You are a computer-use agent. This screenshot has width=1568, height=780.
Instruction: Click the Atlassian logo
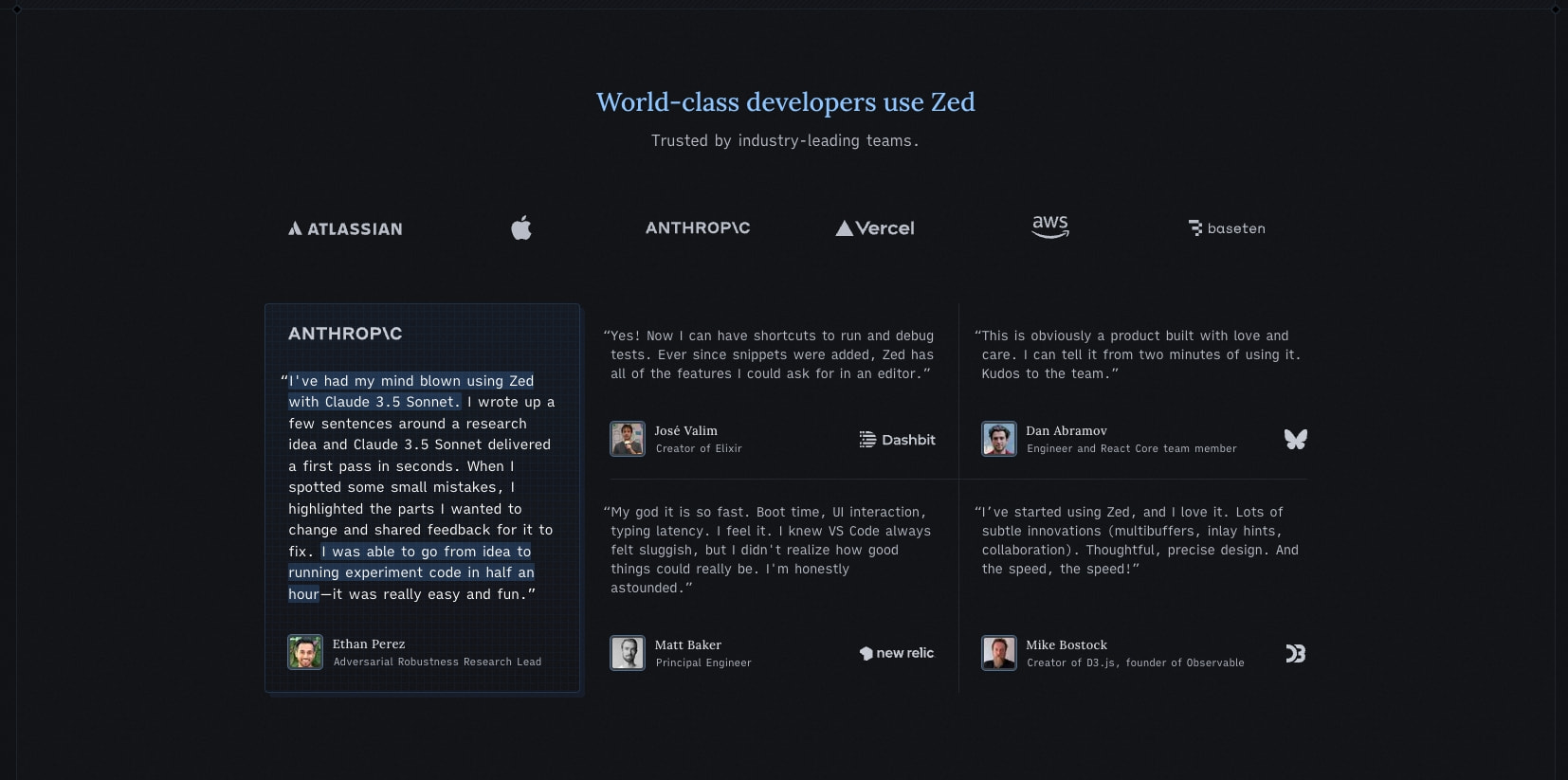[x=345, y=228]
